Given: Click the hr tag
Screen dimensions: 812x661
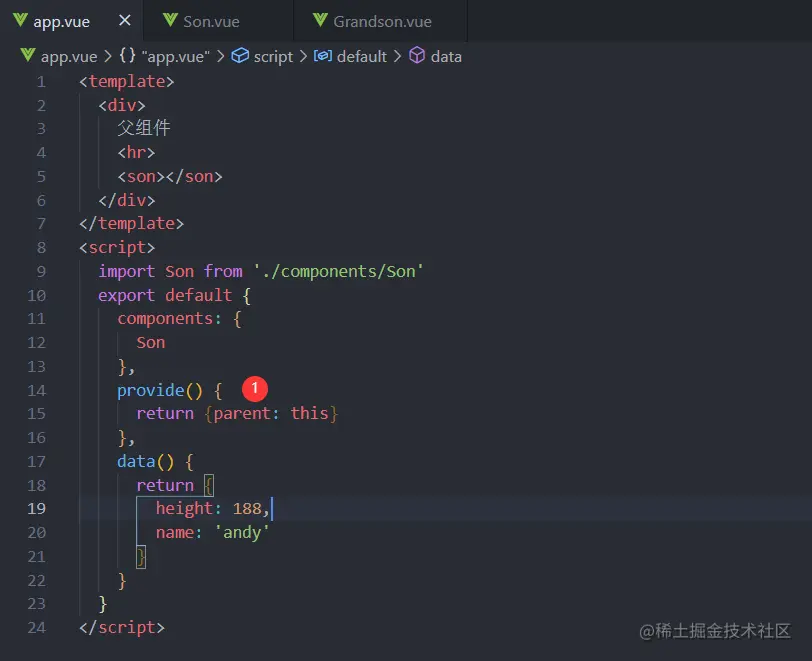Looking at the screenshot, I should tap(136, 153).
